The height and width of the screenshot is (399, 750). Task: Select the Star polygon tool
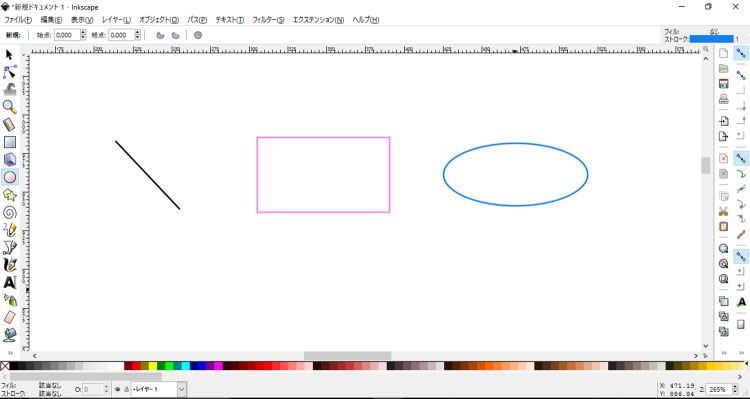10,195
